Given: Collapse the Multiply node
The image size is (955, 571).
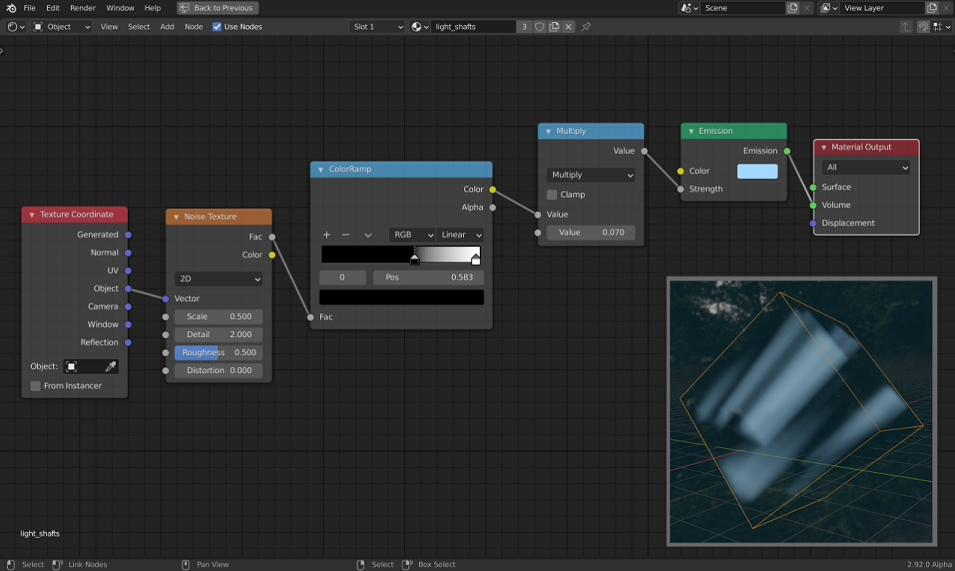Looking at the screenshot, I should coord(548,131).
